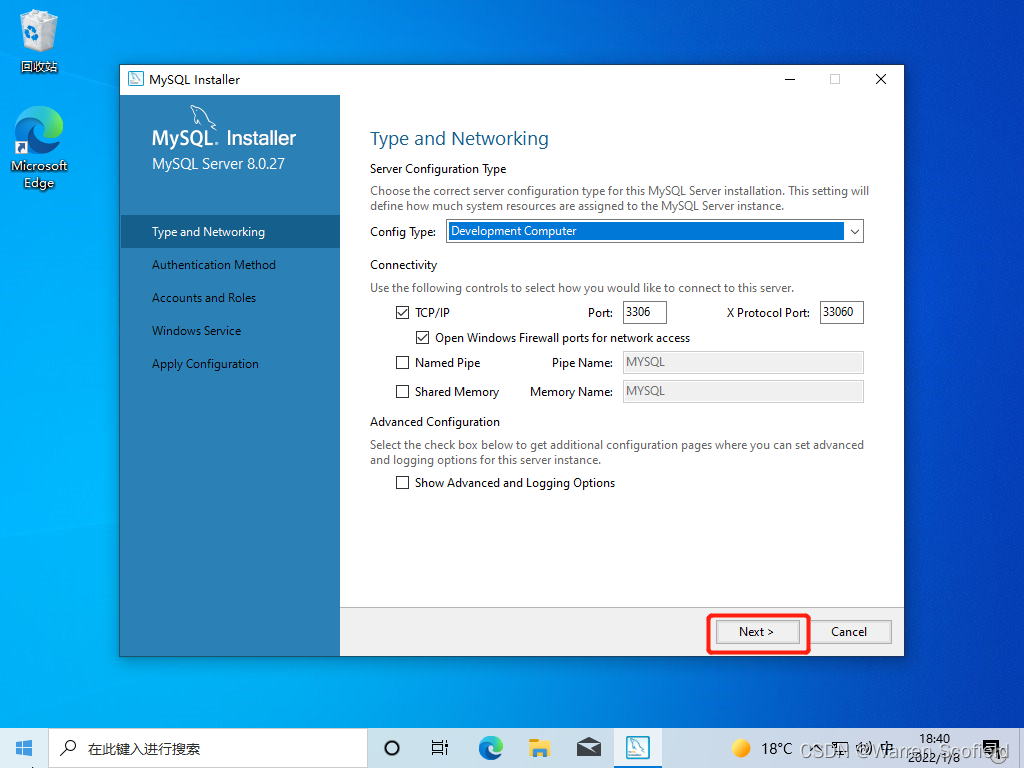This screenshot has height=768, width=1024.
Task: Enable the Named Pipe checkbox
Action: click(x=402, y=362)
